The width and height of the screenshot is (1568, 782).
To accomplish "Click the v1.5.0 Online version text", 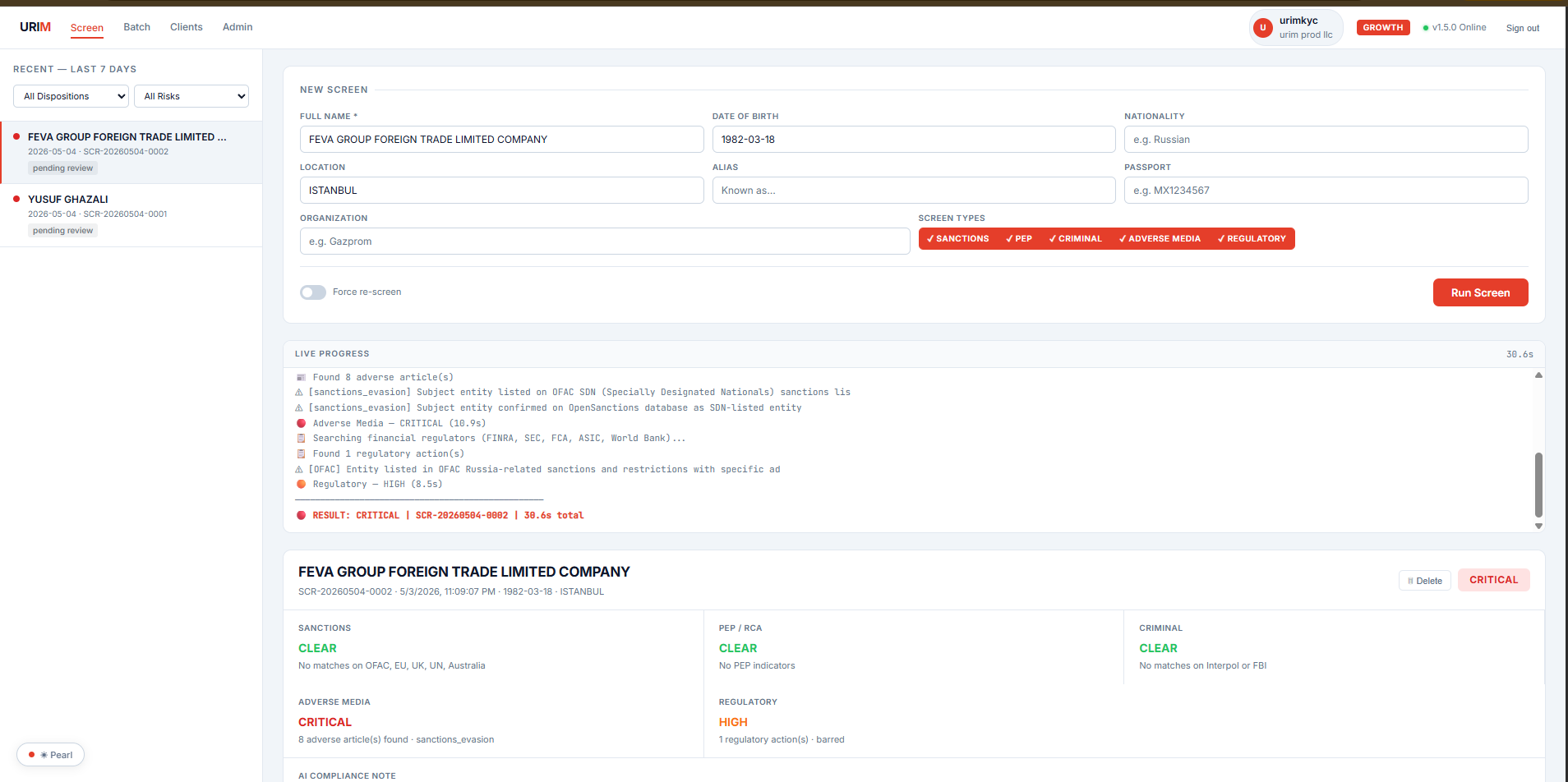I will pyautogui.click(x=1459, y=28).
